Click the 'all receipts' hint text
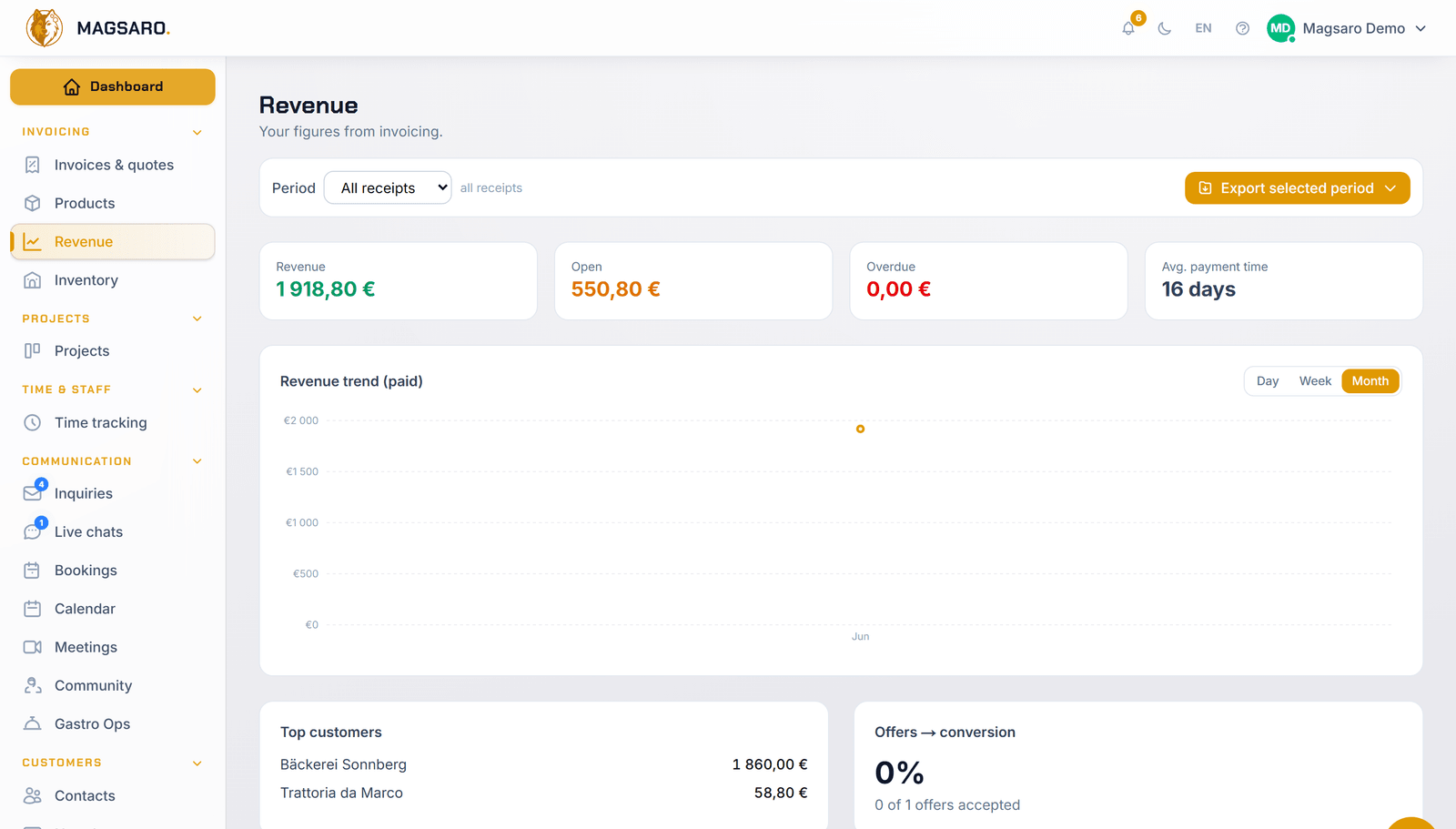 [x=491, y=188]
